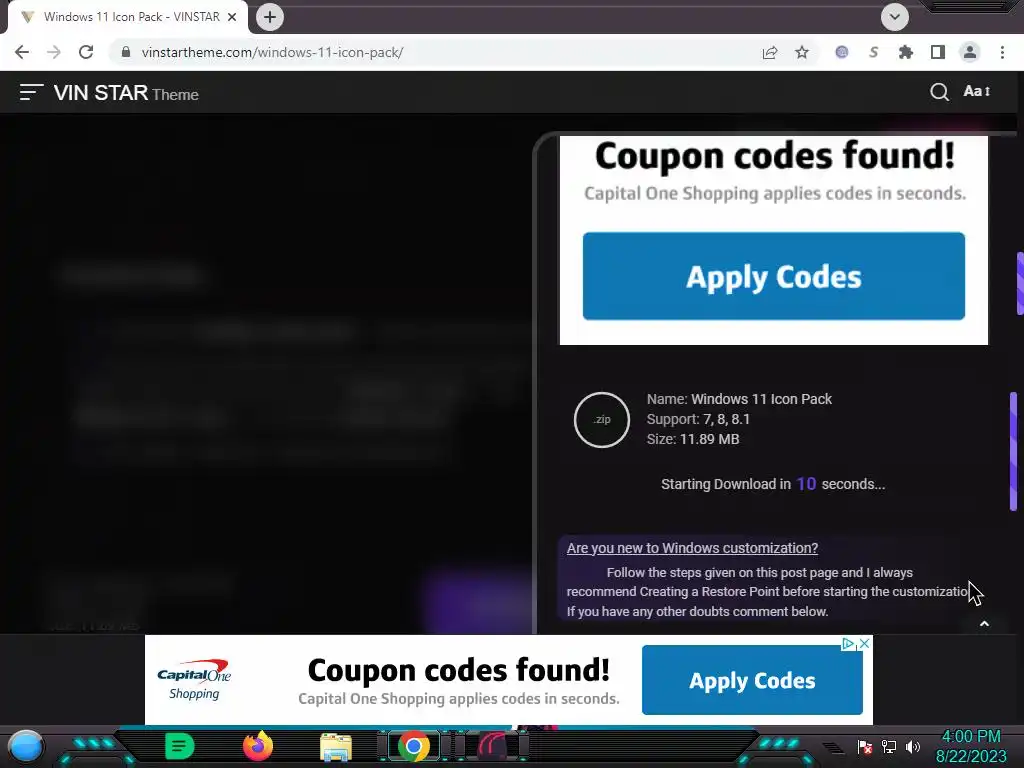The height and width of the screenshot is (768, 1024).
Task: Close the bottom Capital One ad
Action: coord(864,644)
